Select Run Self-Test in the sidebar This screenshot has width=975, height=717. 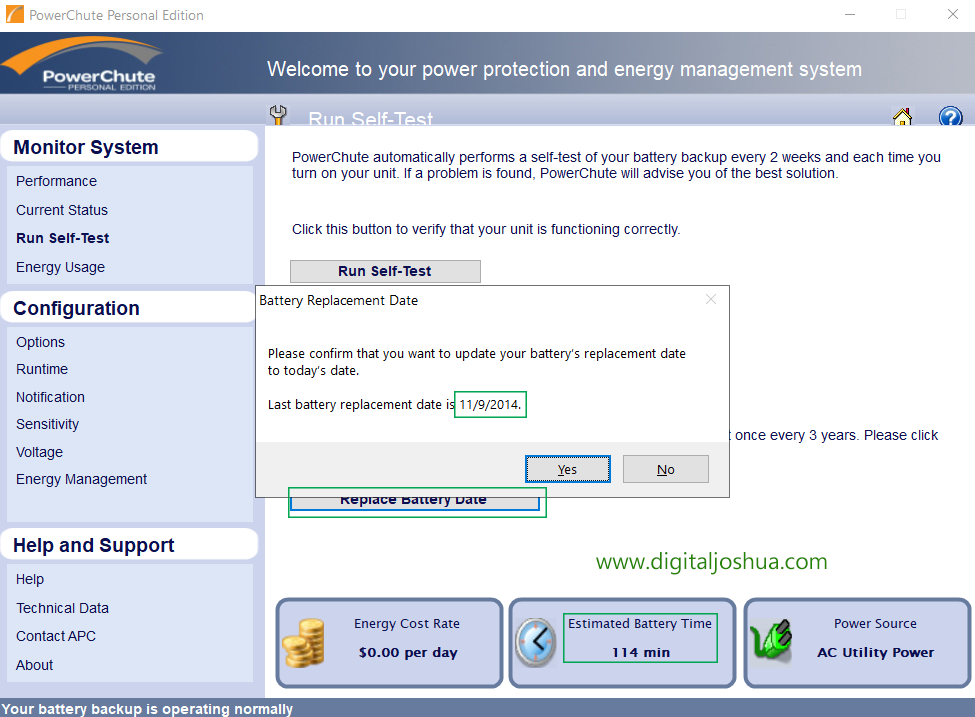[63, 238]
